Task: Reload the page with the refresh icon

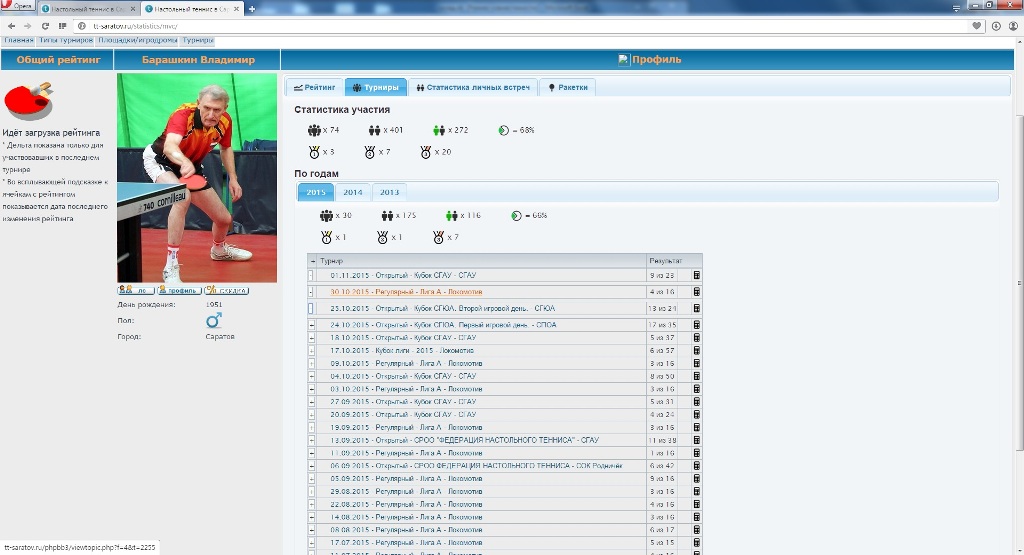Action: (45, 26)
